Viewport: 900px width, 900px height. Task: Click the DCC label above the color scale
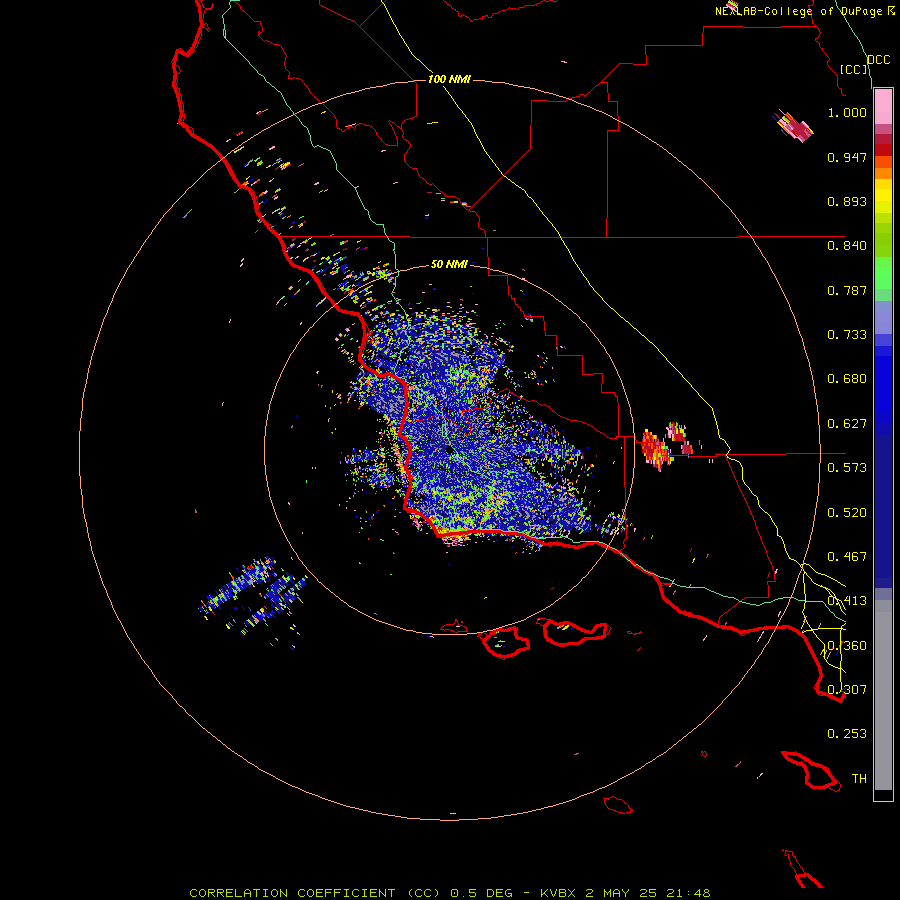(878, 60)
